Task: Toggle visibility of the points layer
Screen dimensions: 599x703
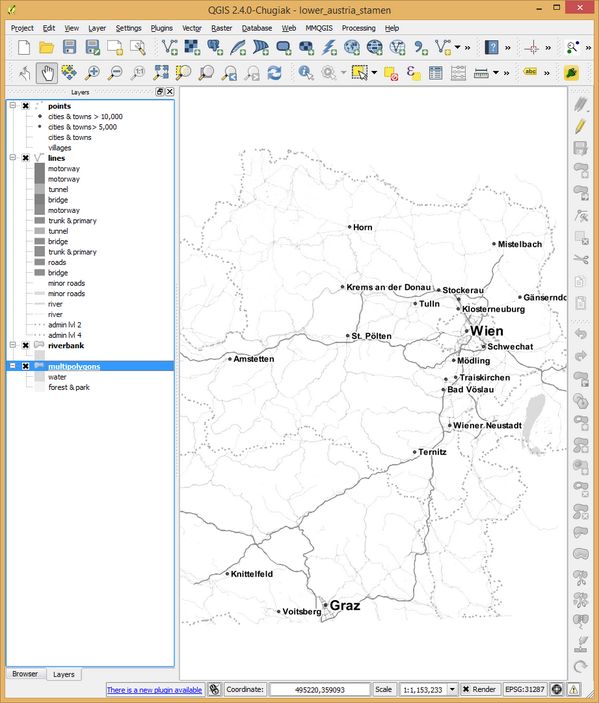Action: (26, 106)
